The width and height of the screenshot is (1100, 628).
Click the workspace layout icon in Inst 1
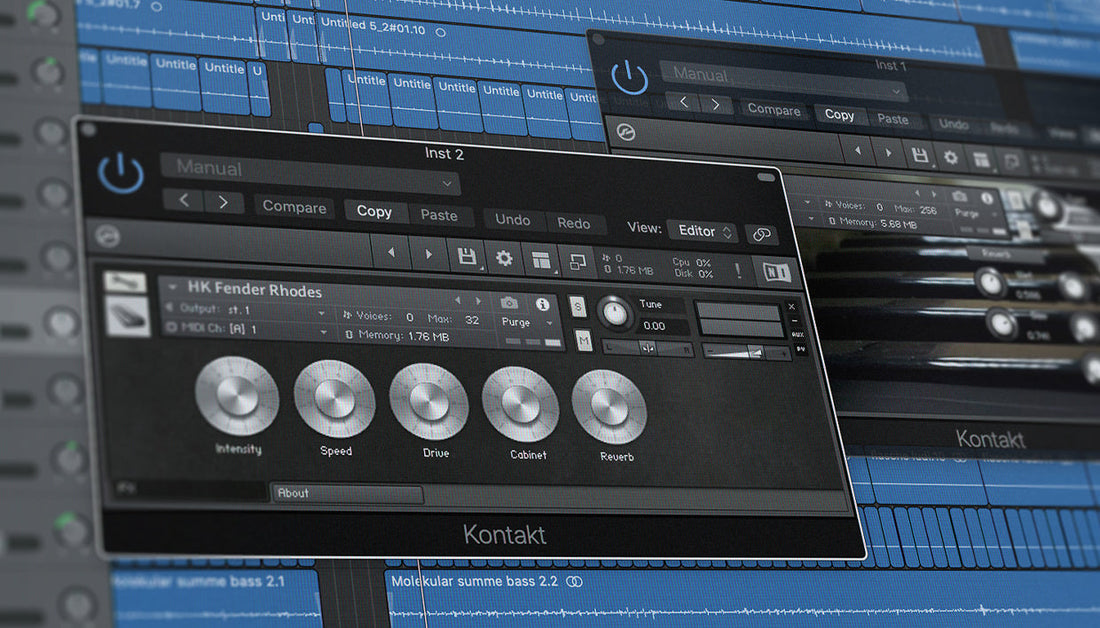[x=981, y=161]
